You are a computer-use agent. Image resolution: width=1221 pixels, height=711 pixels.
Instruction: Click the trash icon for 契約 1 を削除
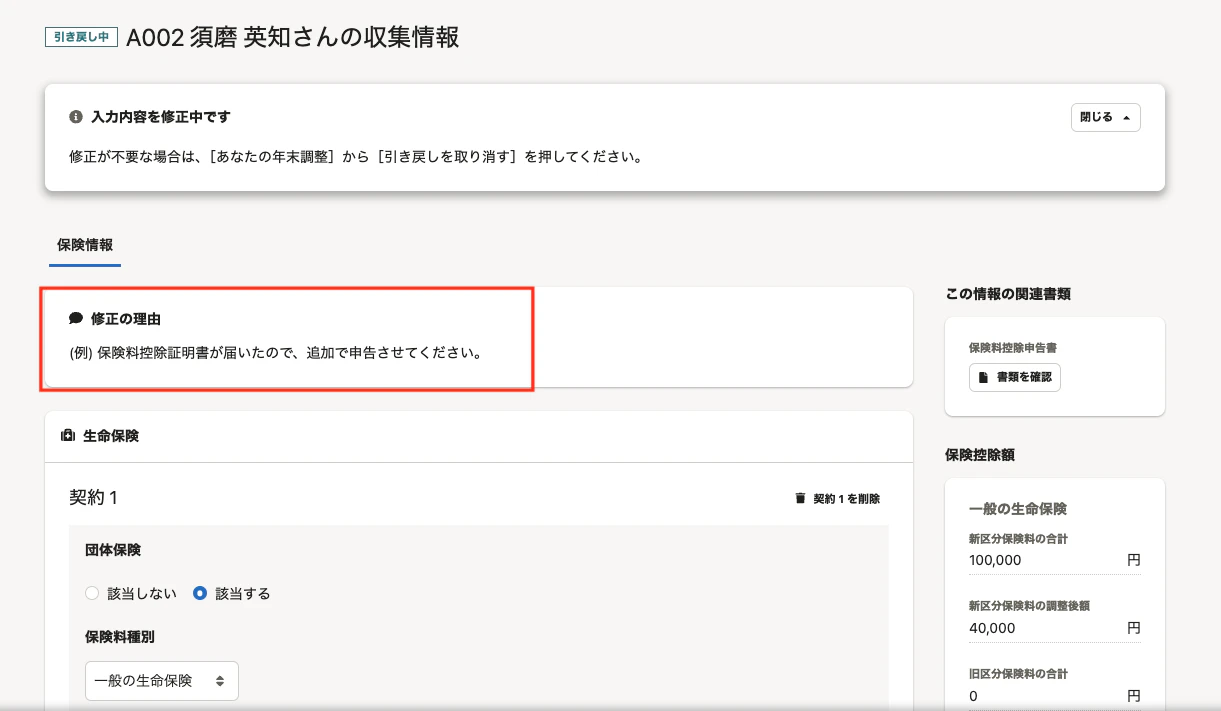coord(799,498)
